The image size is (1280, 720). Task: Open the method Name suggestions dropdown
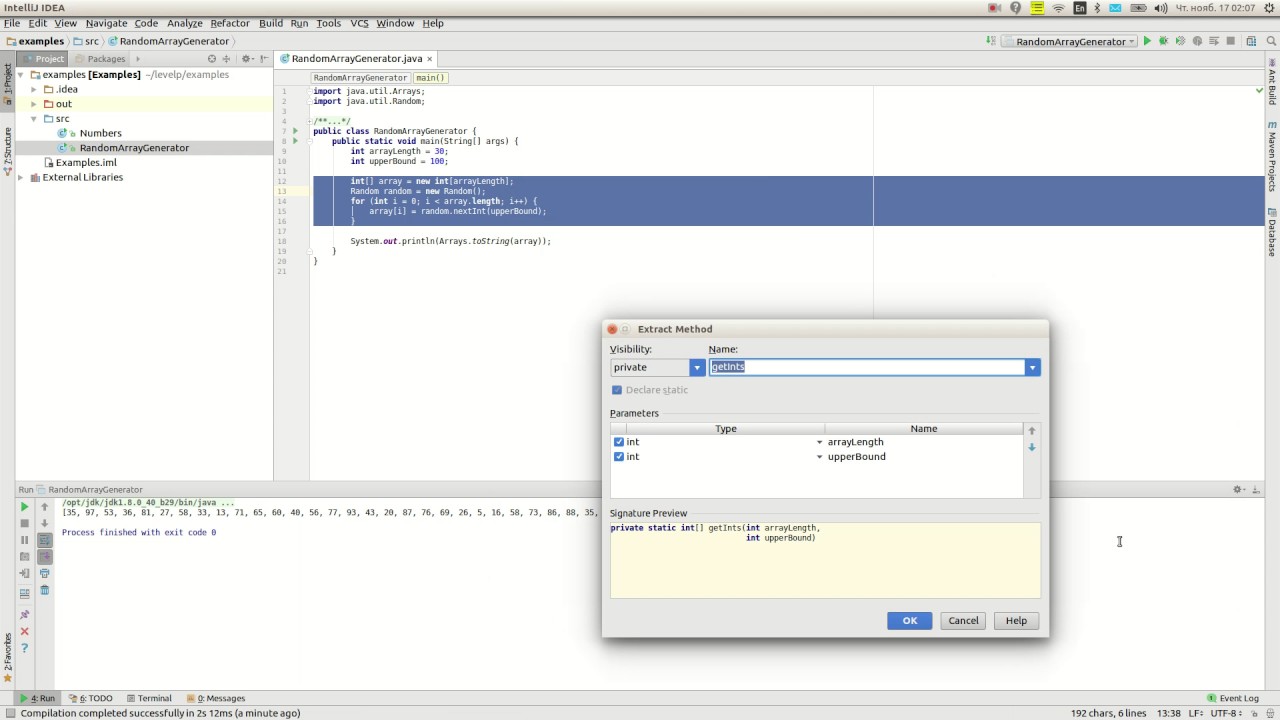[1032, 368]
